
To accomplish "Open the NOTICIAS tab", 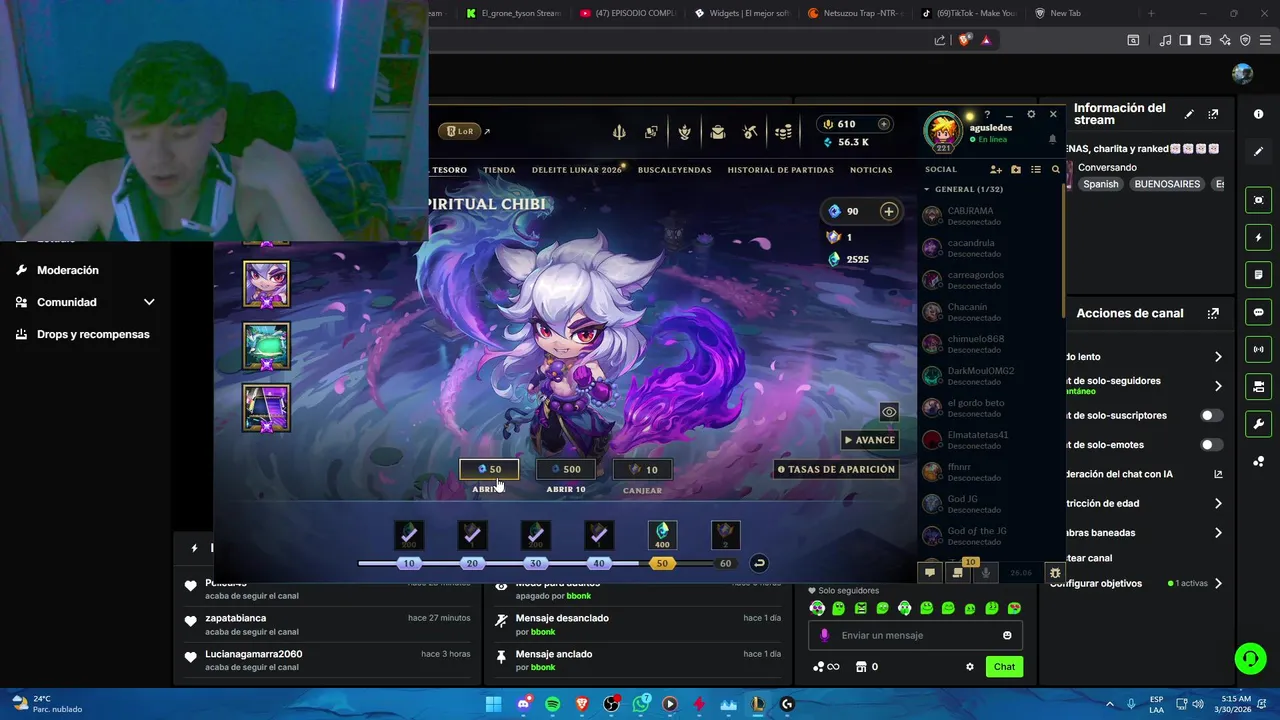I will [871, 170].
